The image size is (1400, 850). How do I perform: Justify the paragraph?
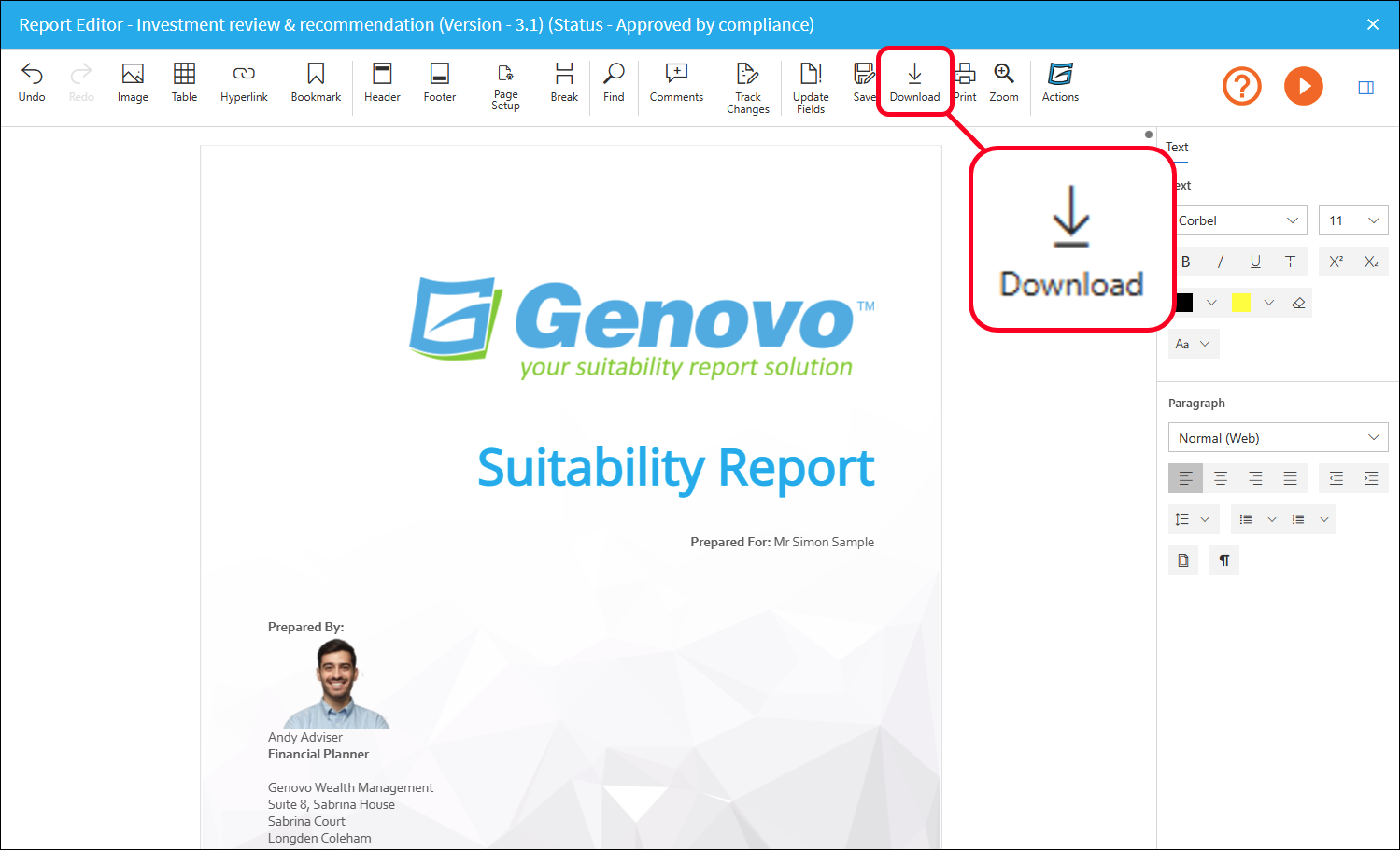pyautogui.click(x=1290, y=478)
